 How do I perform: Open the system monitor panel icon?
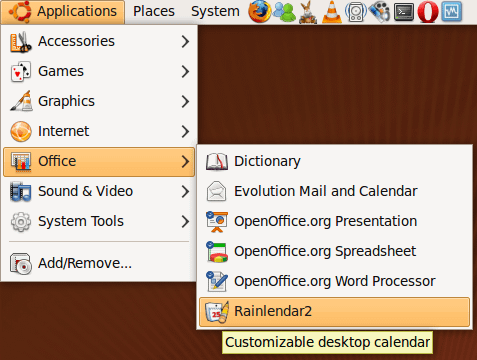tap(452, 12)
